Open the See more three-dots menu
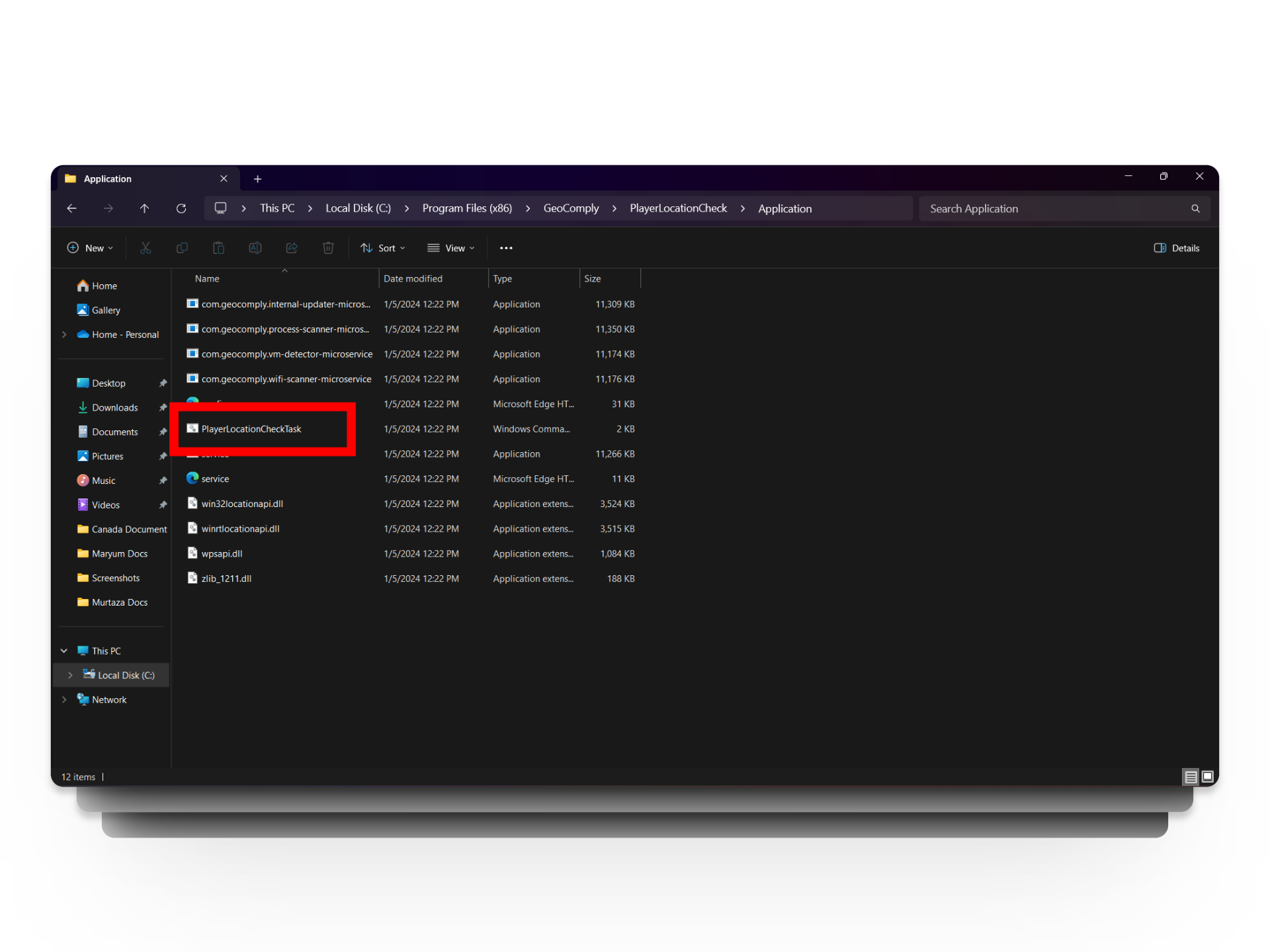This screenshot has width=1270, height=952. pos(506,248)
